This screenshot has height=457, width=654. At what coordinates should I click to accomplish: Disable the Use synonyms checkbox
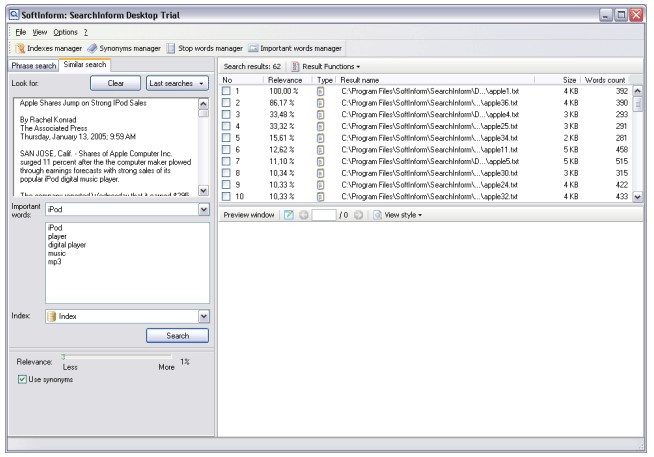click(22, 379)
